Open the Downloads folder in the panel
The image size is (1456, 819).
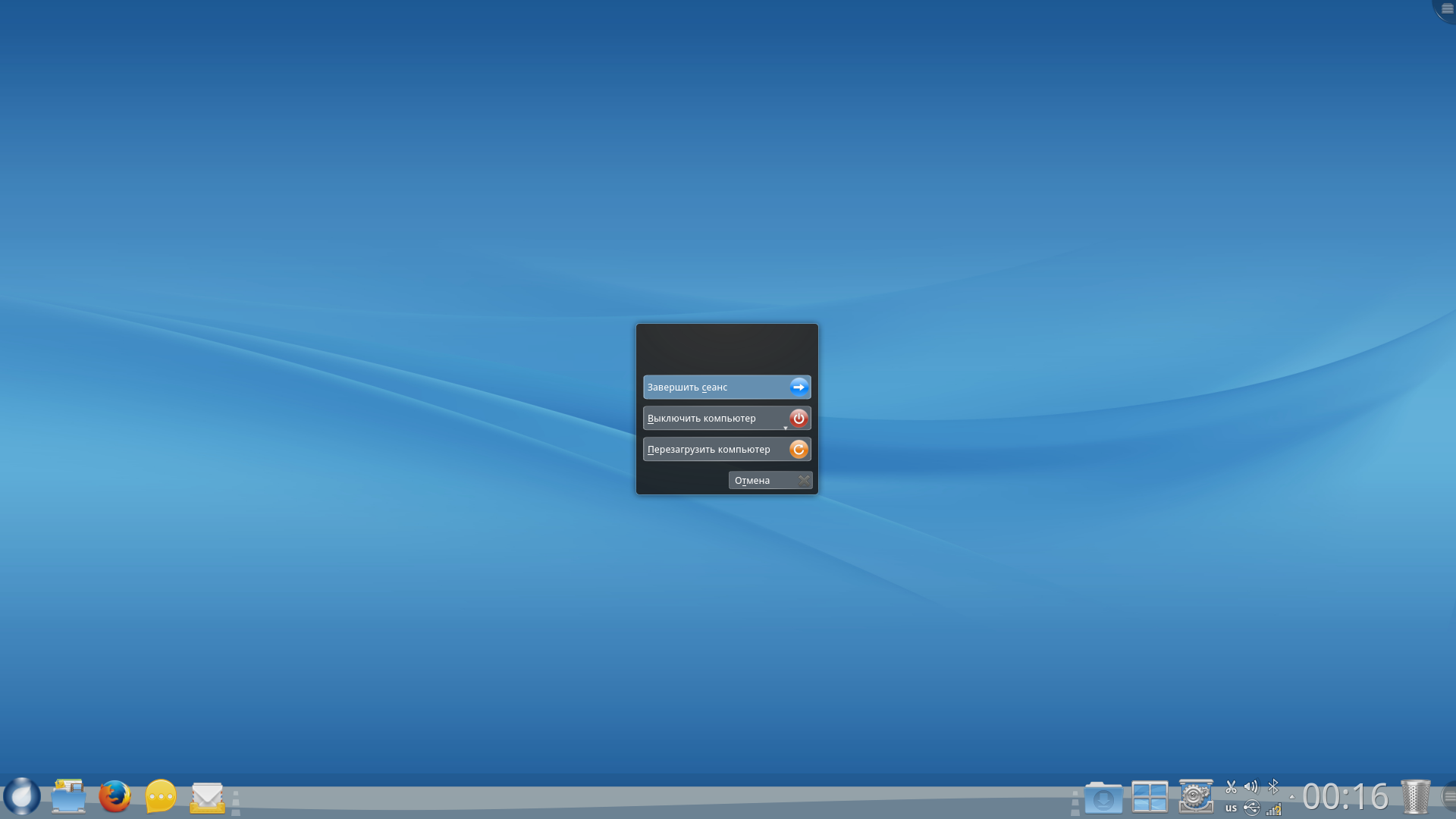coord(1103,797)
